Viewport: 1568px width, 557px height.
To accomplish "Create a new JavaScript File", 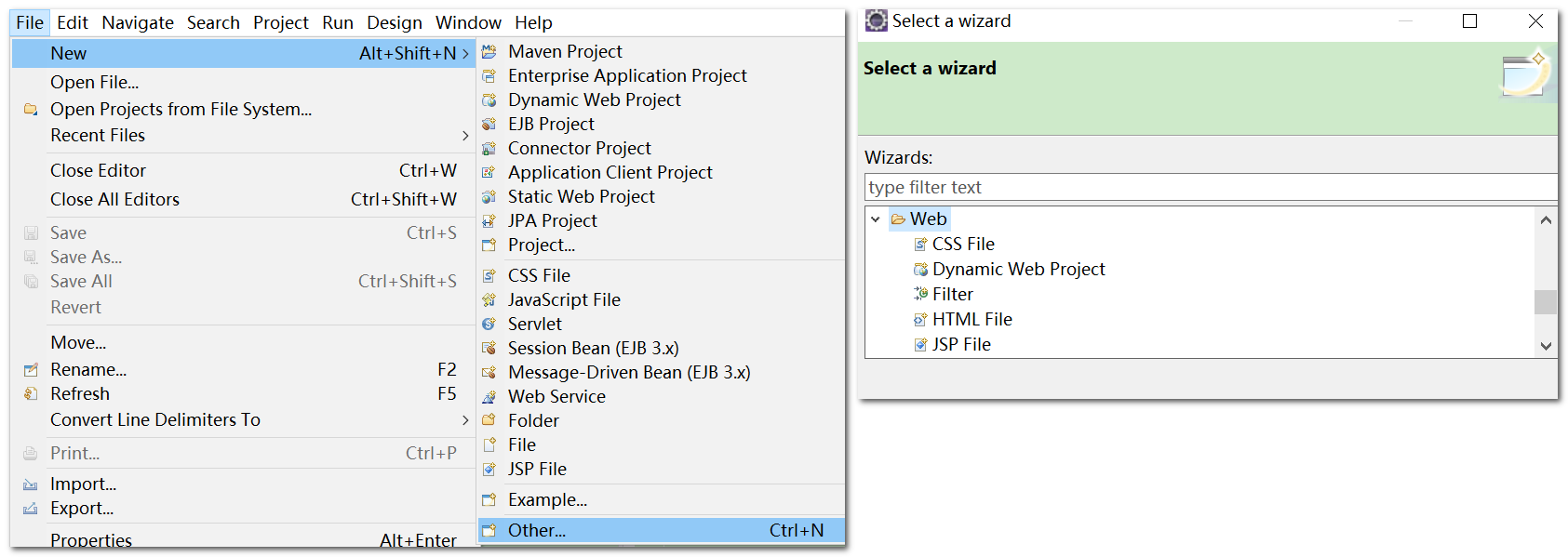I will click(x=564, y=299).
